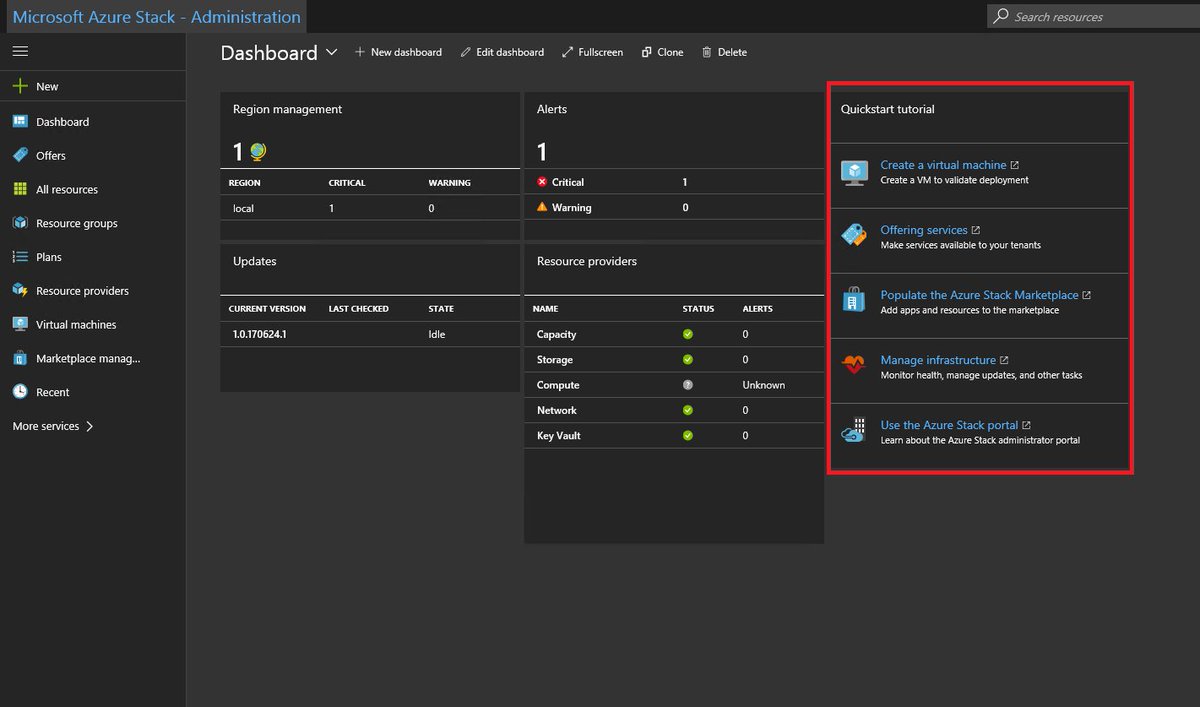
Task: Open the Offering services link
Action: click(x=924, y=230)
